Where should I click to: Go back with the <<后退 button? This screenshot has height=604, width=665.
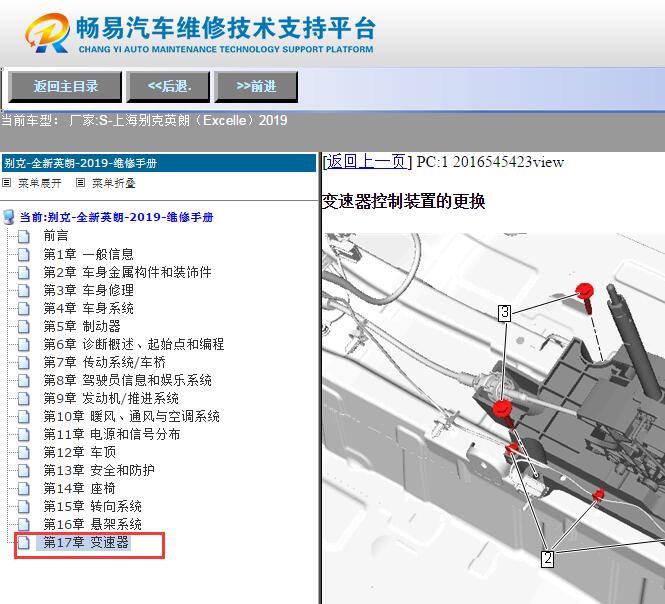point(168,87)
